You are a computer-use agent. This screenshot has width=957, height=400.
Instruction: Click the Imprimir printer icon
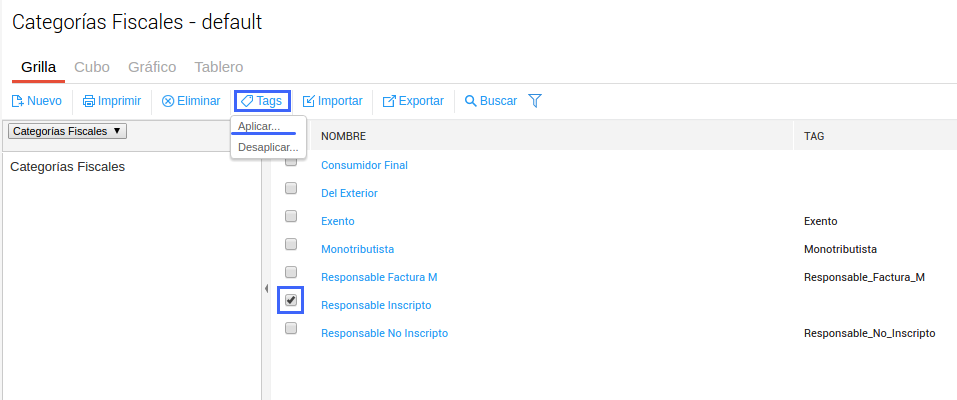(x=89, y=101)
